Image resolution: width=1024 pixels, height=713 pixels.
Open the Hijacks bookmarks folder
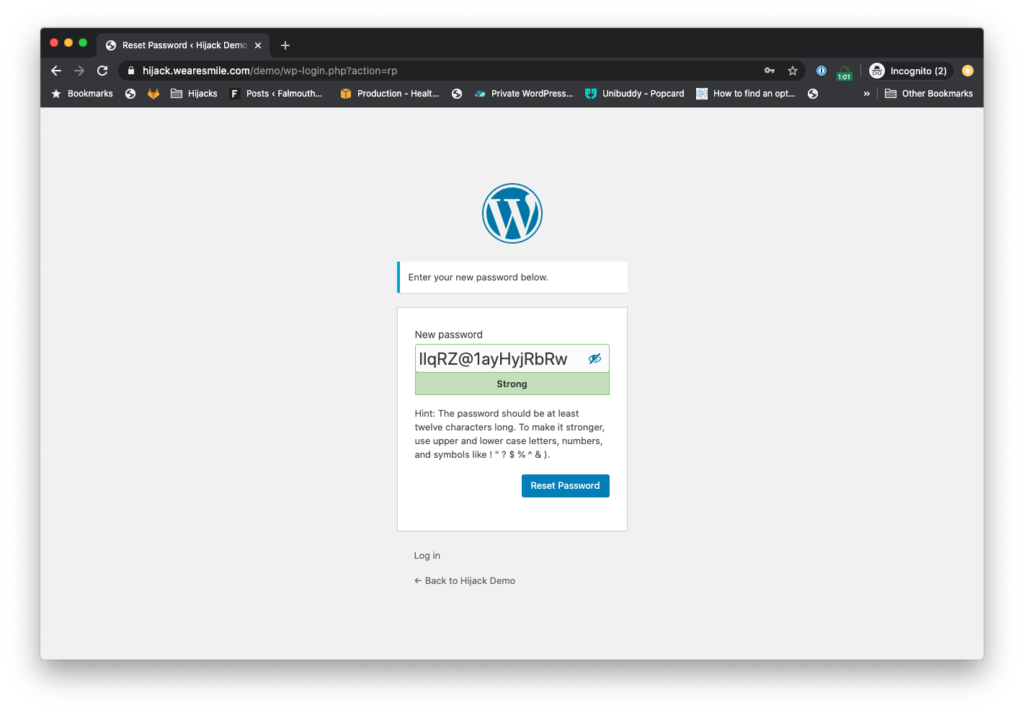pyautogui.click(x=194, y=93)
